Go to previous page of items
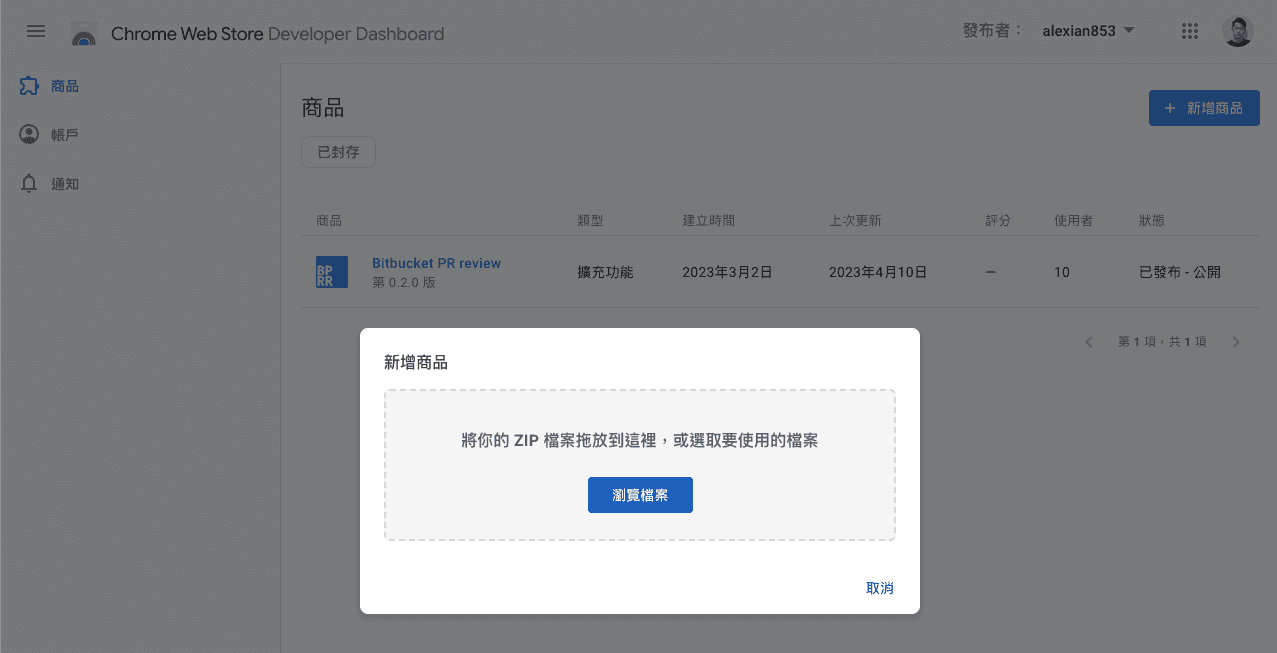This screenshot has width=1277, height=653. tap(1089, 342)
